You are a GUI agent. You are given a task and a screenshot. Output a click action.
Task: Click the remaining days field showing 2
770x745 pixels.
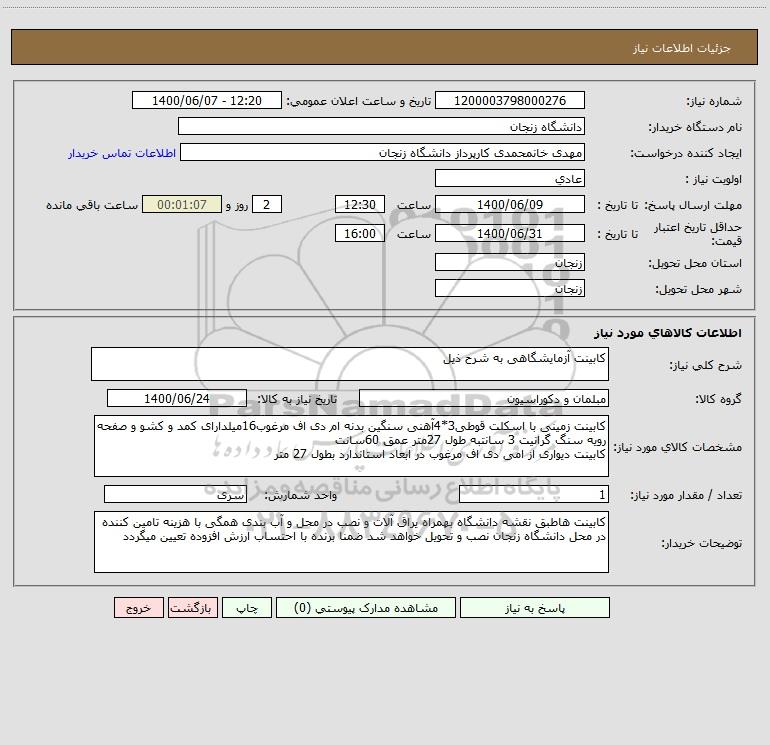coord(267,204)
